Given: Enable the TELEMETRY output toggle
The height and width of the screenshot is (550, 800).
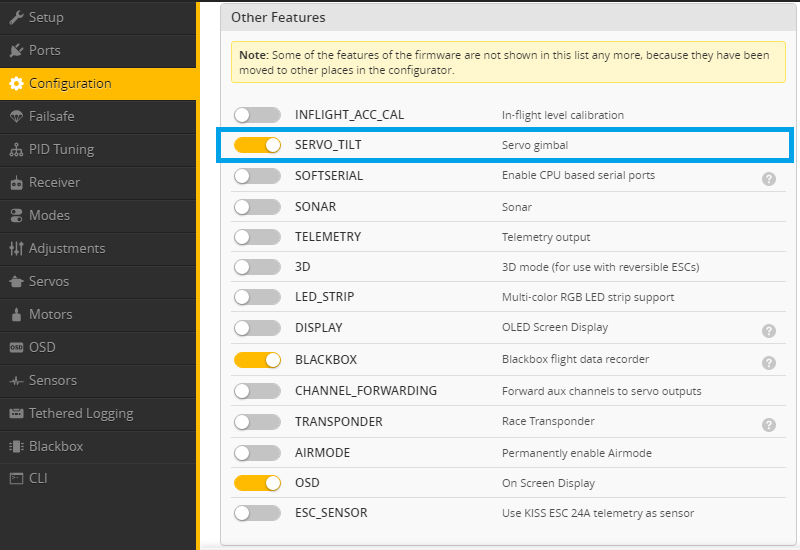Looking at the screenshot, I should (x=257, y=237).
